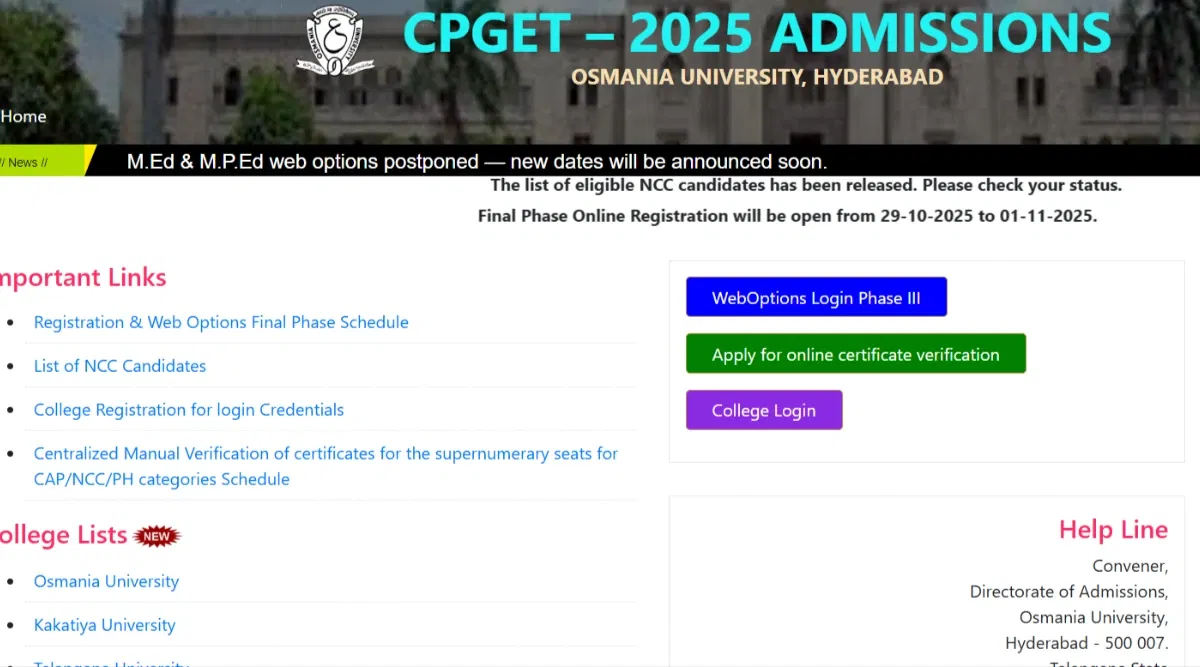Select Kakatiya University in College Lists
This screenshot has height=667, width=1200.
point(104,625)
